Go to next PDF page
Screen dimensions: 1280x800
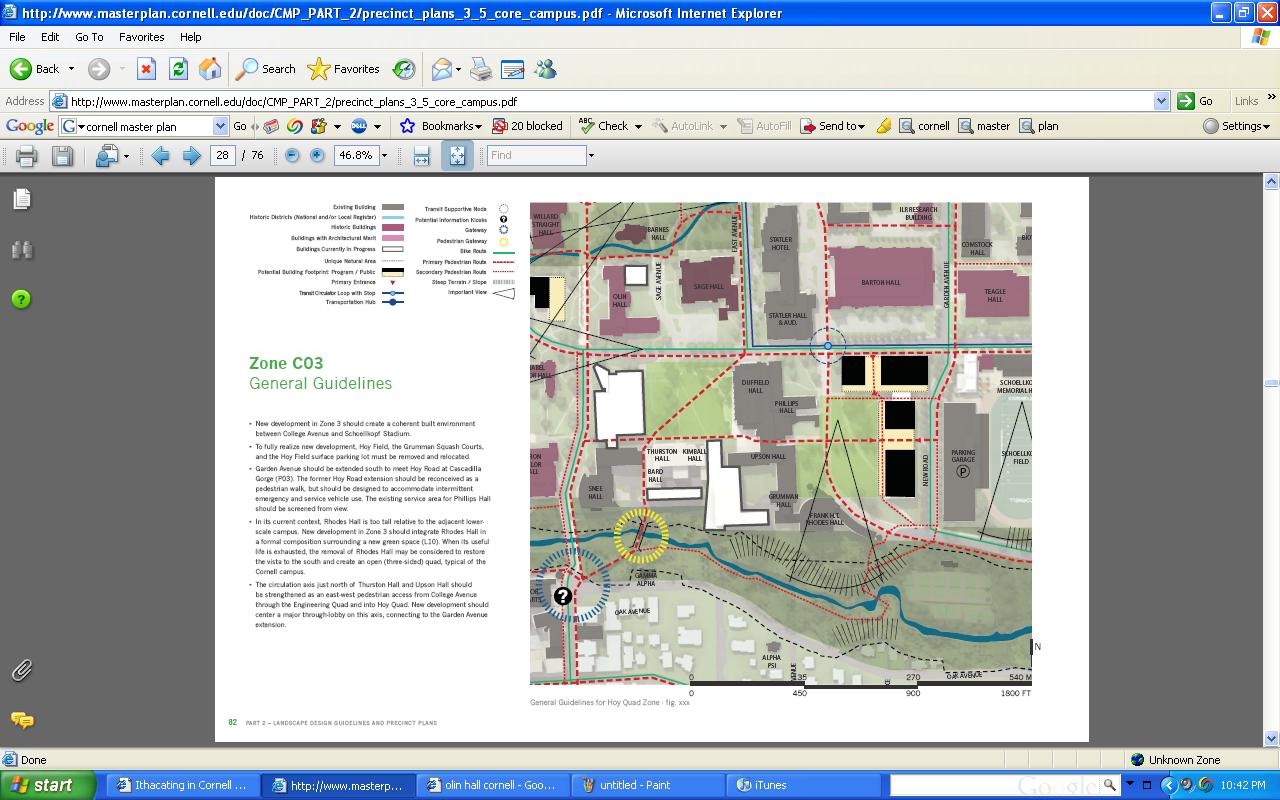[191, 156]
